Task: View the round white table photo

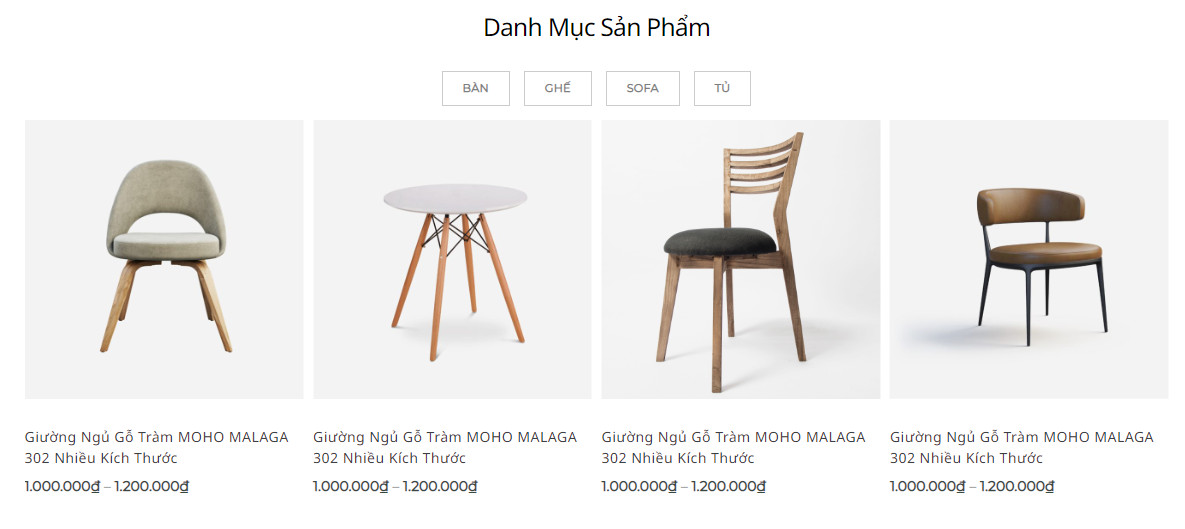Action: (452, 259)
